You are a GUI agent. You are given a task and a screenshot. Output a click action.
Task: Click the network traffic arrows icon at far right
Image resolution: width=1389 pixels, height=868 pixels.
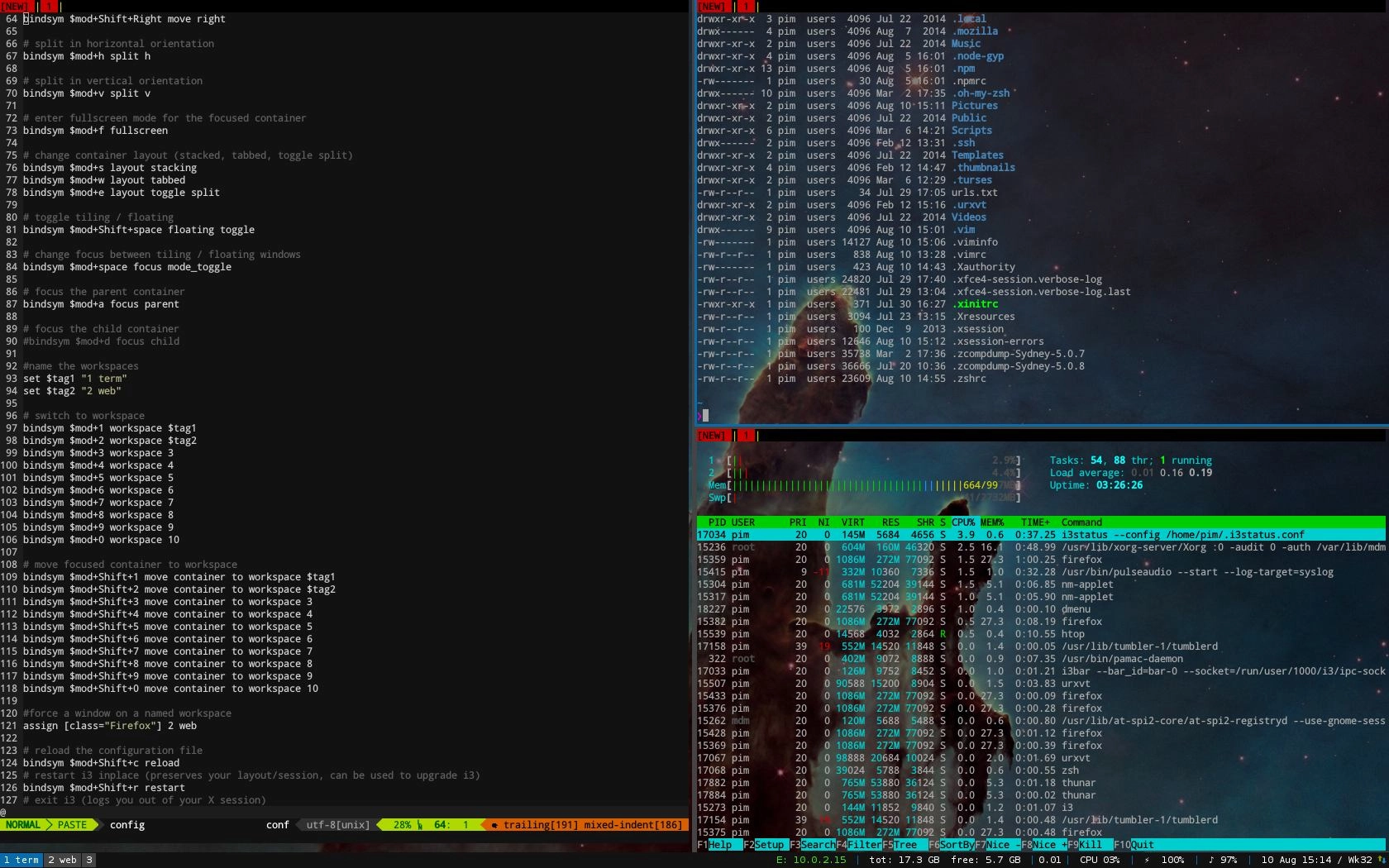click(1382, 860)
